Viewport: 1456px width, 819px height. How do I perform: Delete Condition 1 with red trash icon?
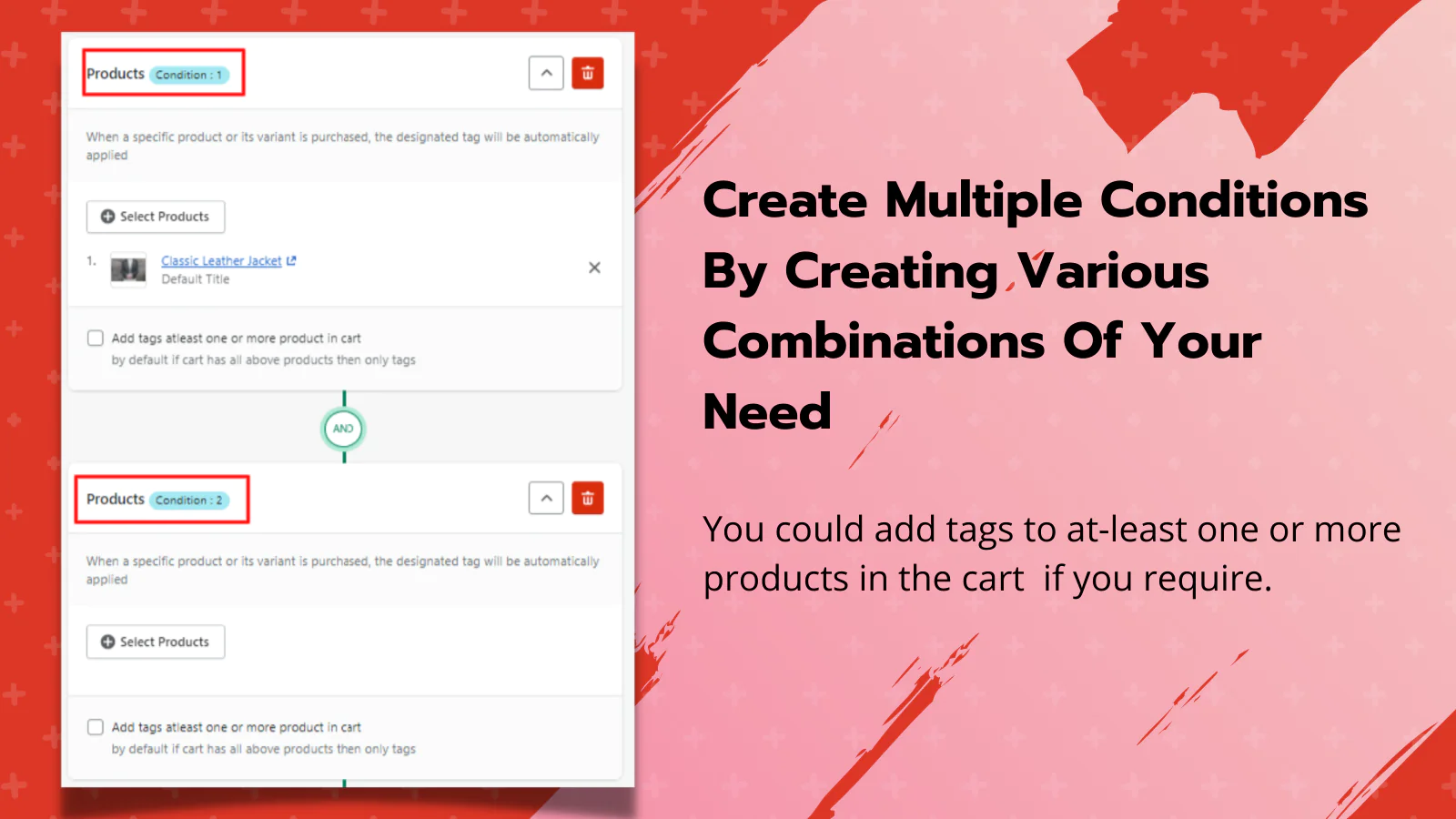[x=588, y=74]
